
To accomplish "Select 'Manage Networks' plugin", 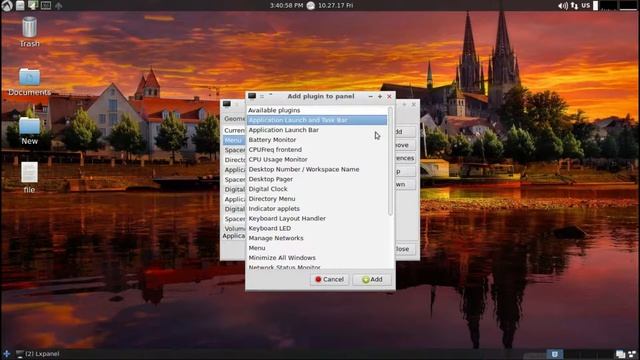I will click(x=317, y=238).
